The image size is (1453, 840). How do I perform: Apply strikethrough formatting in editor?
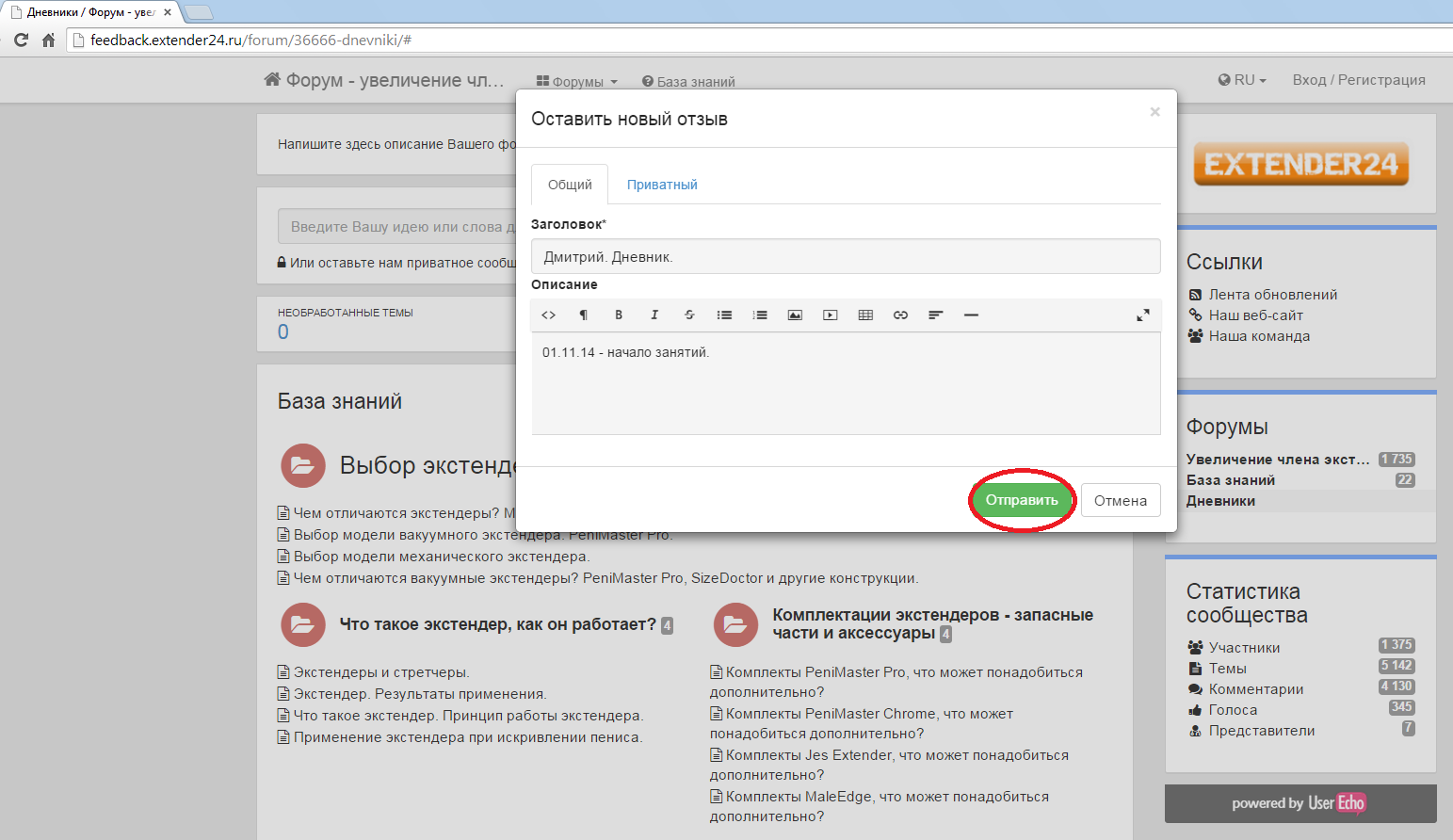(x=689, y=315)
